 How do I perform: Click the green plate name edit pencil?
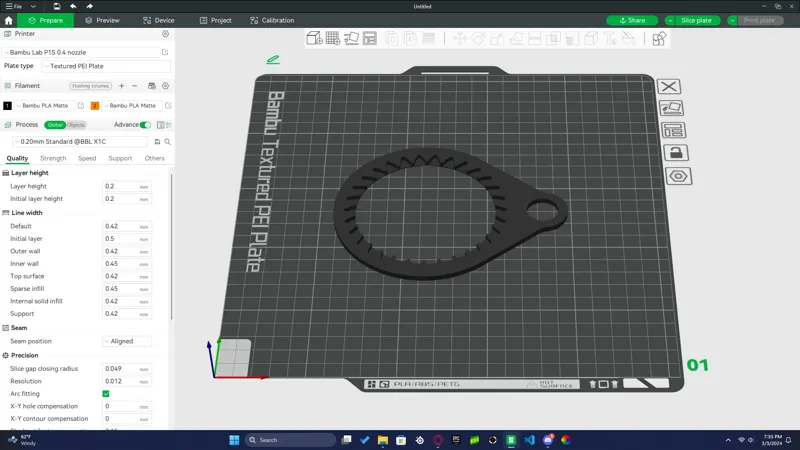[273, 59]
